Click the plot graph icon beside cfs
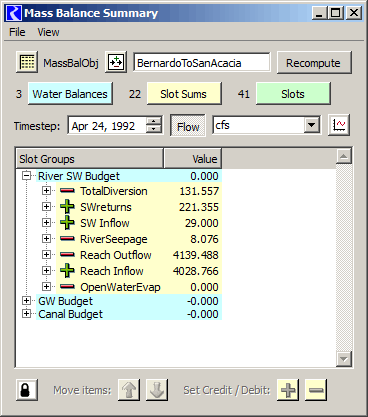This screenshot has height=417, width=368. click(x=339, y=125)
